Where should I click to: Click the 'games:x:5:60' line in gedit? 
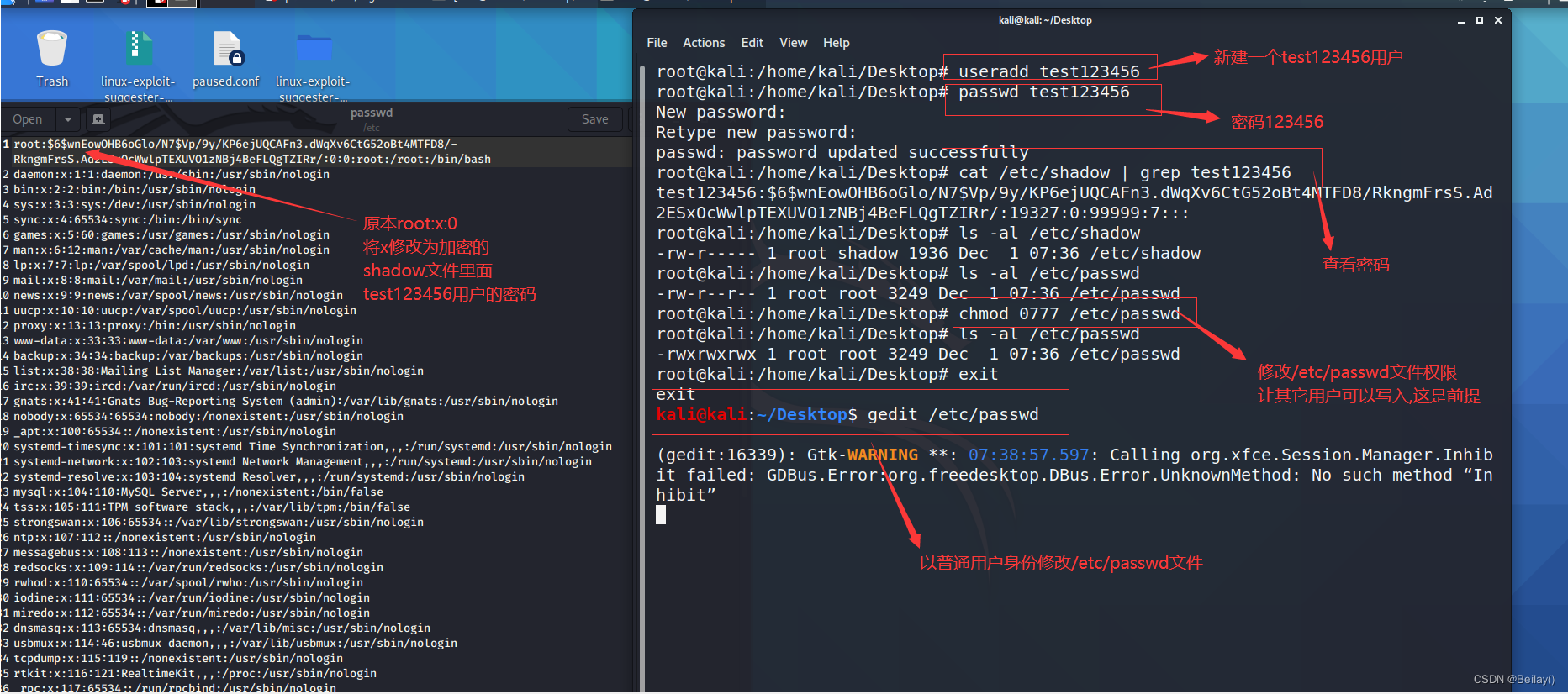pyautogui.click(x=171, y=235)
